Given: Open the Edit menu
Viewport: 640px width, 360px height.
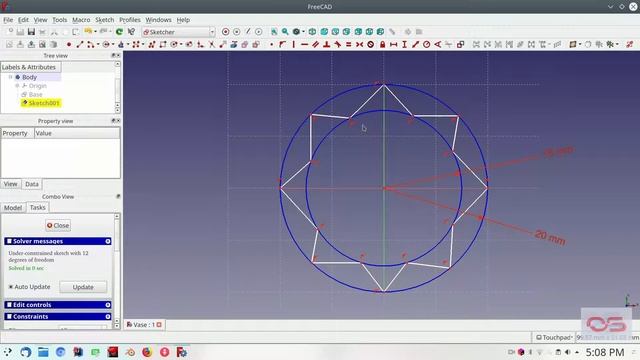Looking at the screenshot, I should [x=23, y=20].
